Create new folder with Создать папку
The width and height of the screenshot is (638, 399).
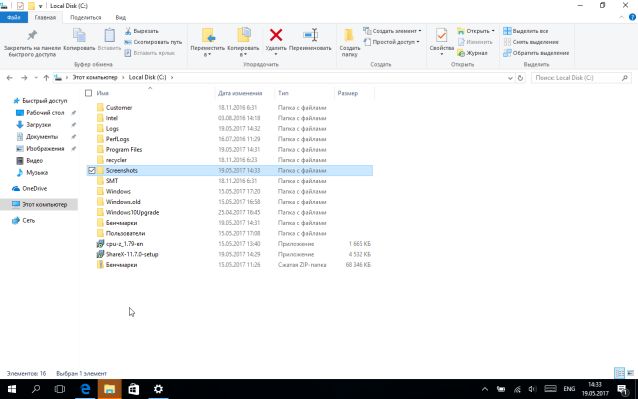[x=350, y=43]
